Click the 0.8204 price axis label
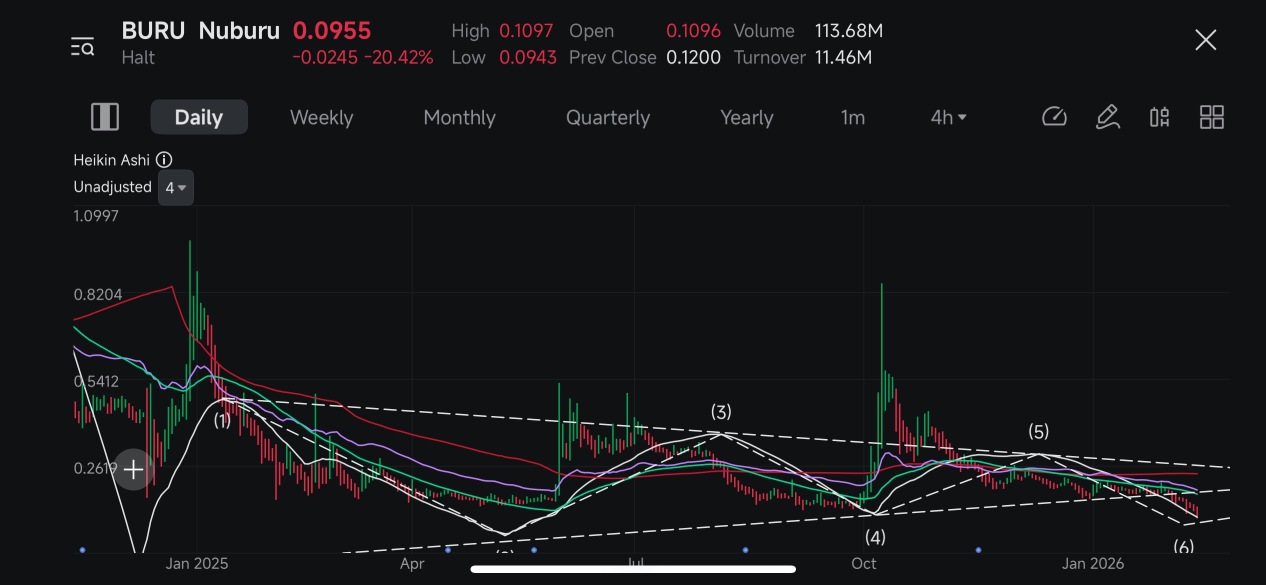Image resolution: width=1266 pixels, height=585 pixels. (x=98, y=295)
